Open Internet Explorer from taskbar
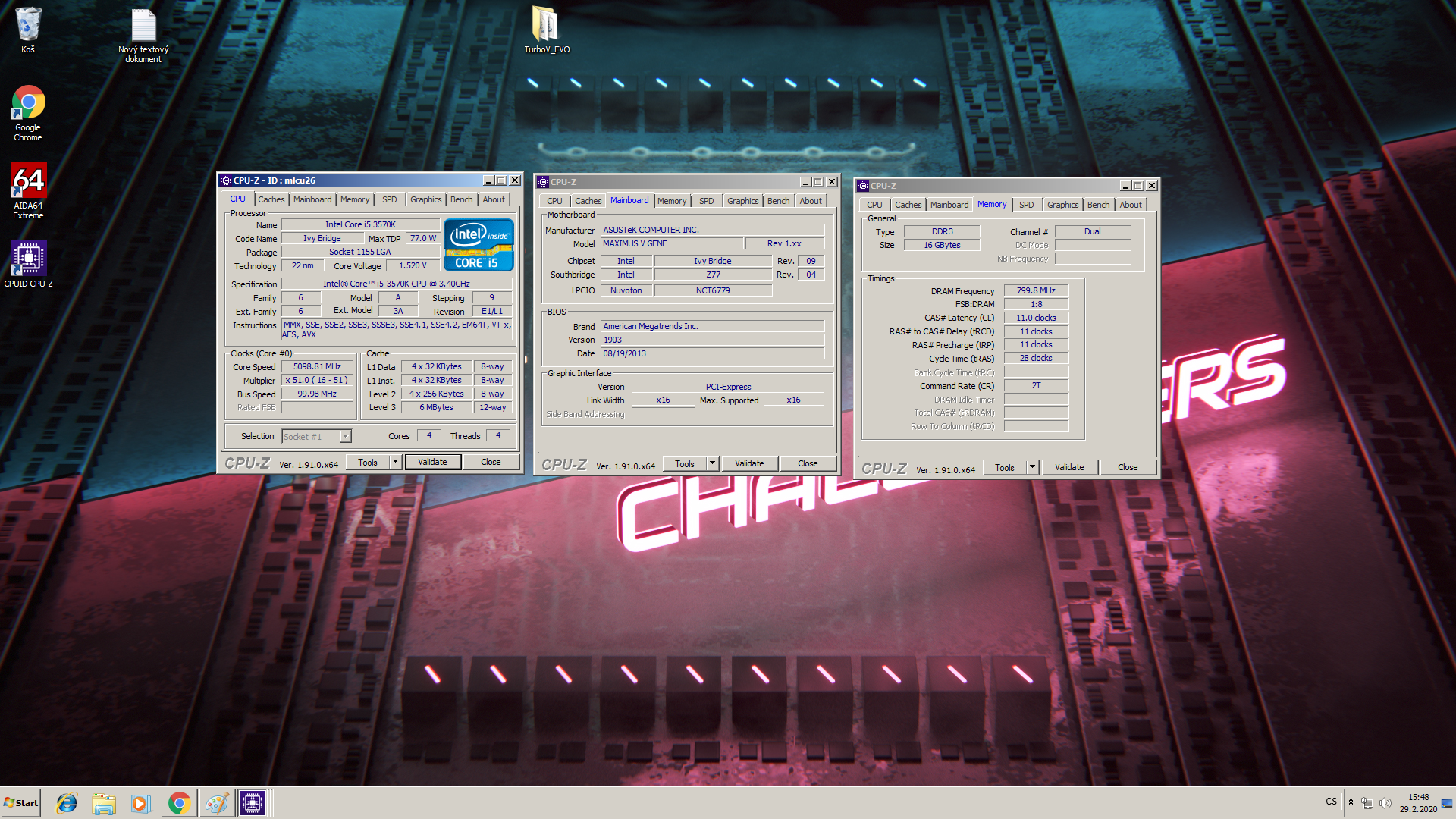The height and width of the screenshot is (819, 1456). tap(67, 803)
